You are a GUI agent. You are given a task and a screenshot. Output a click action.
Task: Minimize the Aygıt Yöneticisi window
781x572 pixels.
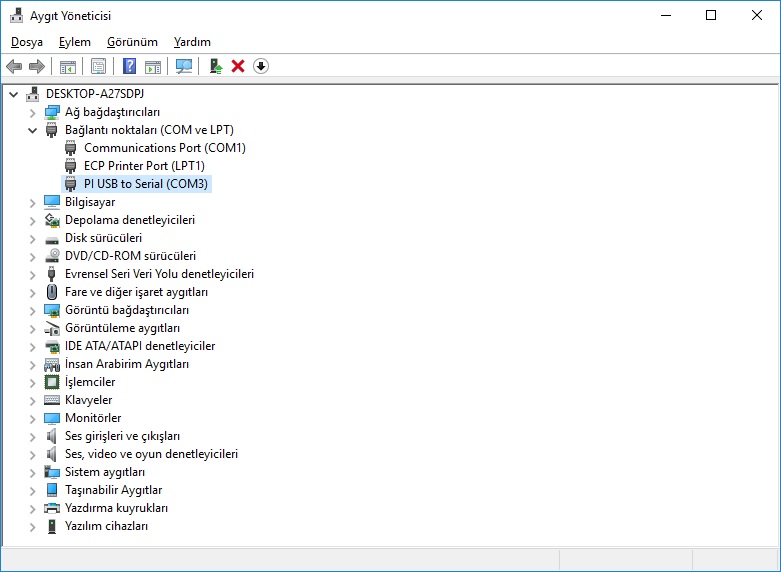click(x=666, y=15)
